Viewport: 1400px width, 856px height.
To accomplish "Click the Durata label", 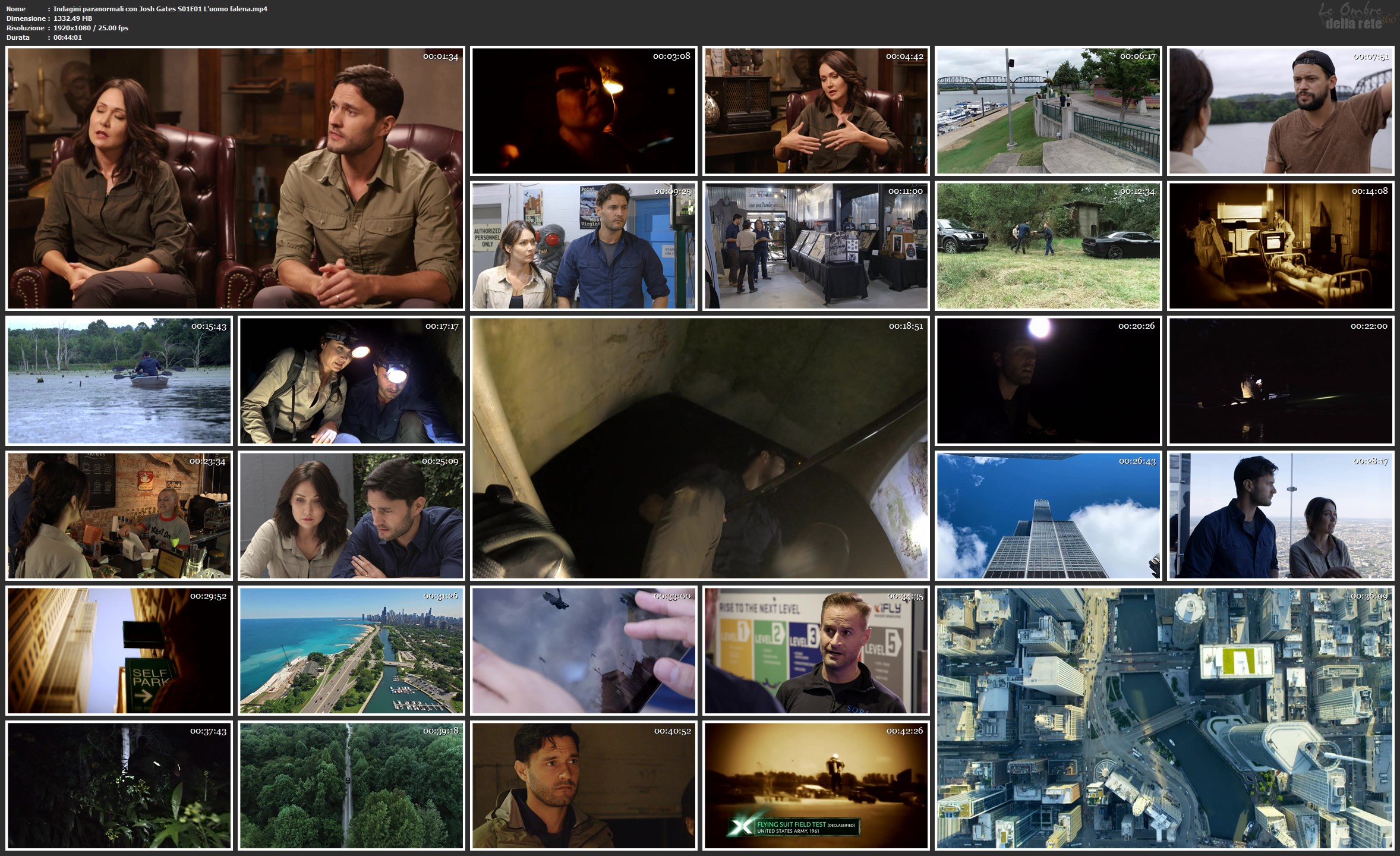I will tap(18, 37).
